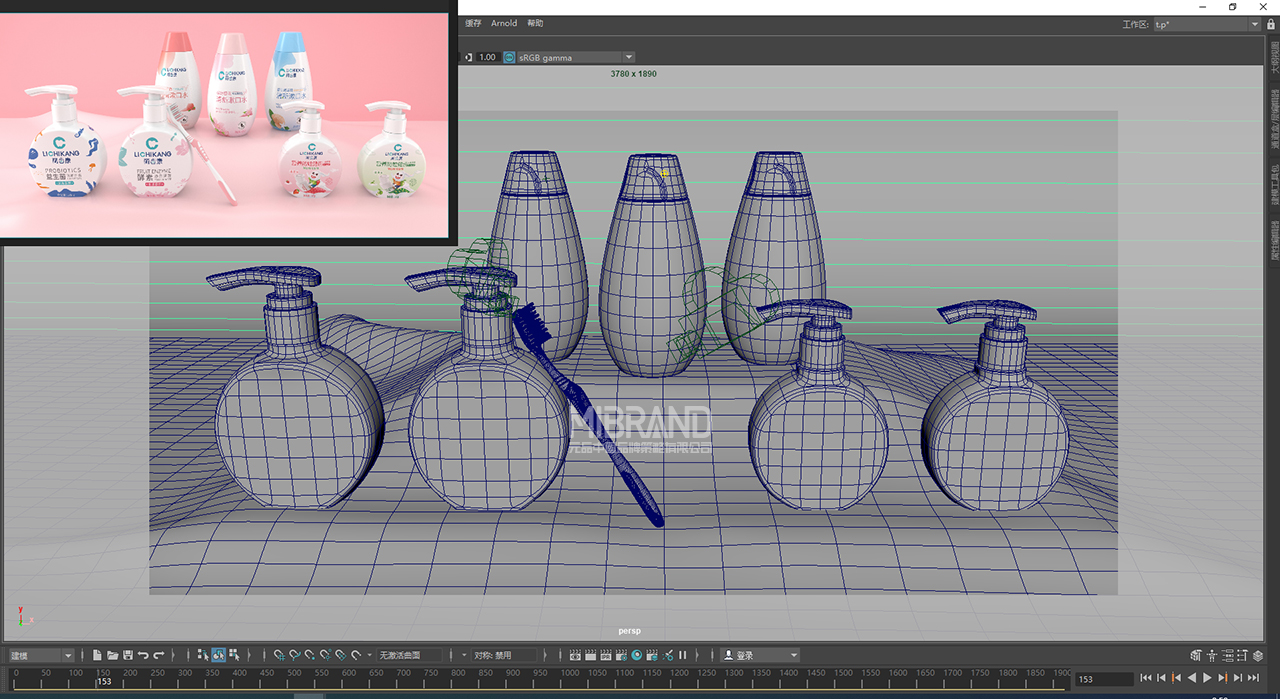Click the New Scene file icon
This screenshot has height=699, width=1280.
[x=97, y=655]
